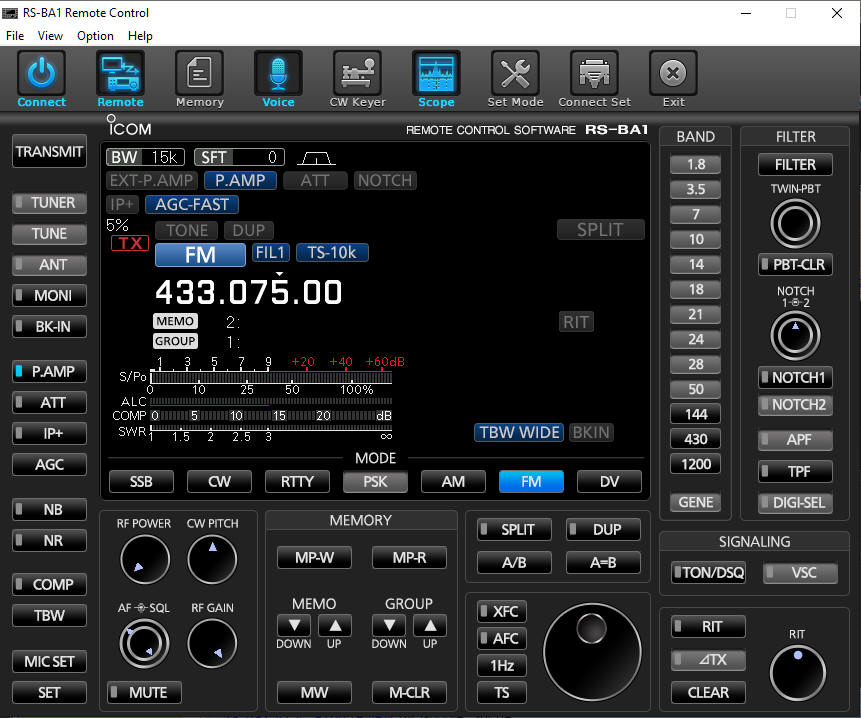The height and width of the screenshot is (718, 861).
Task: Open the Connect Set icon
Action: 594,74
